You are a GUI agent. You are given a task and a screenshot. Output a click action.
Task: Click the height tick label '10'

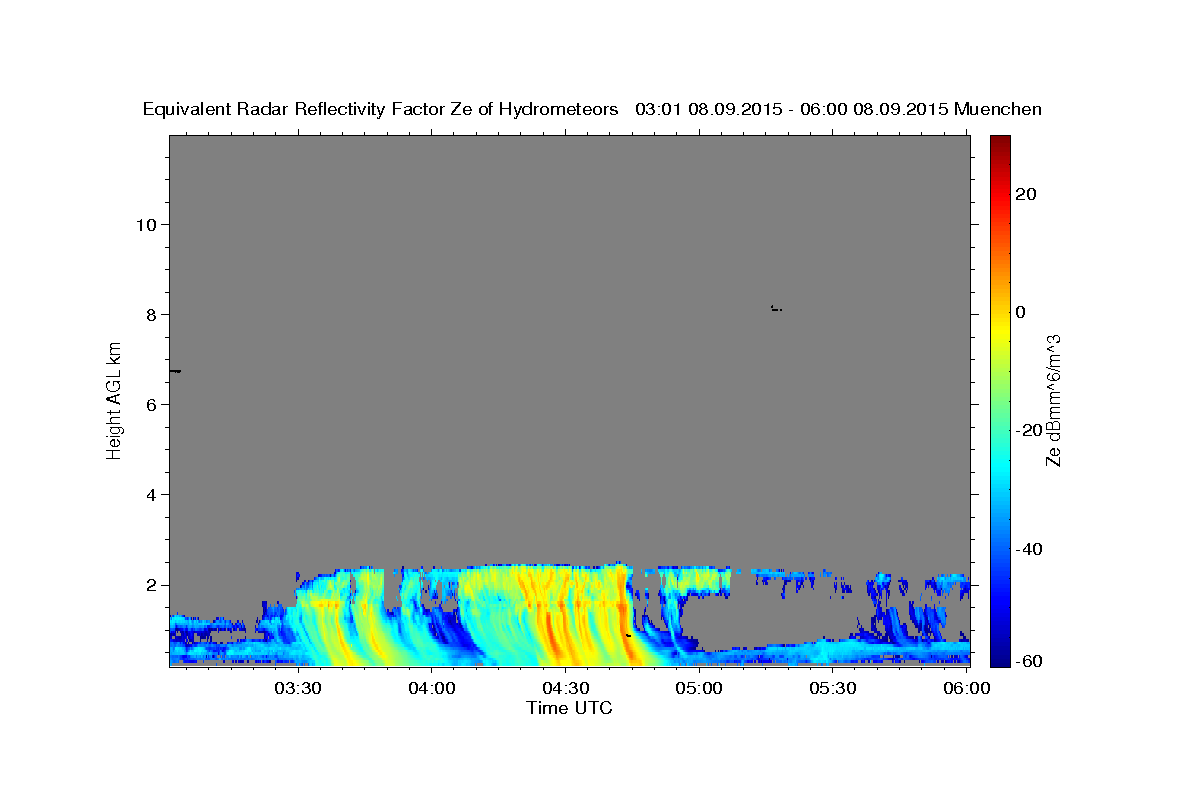(x=145, y=225)
